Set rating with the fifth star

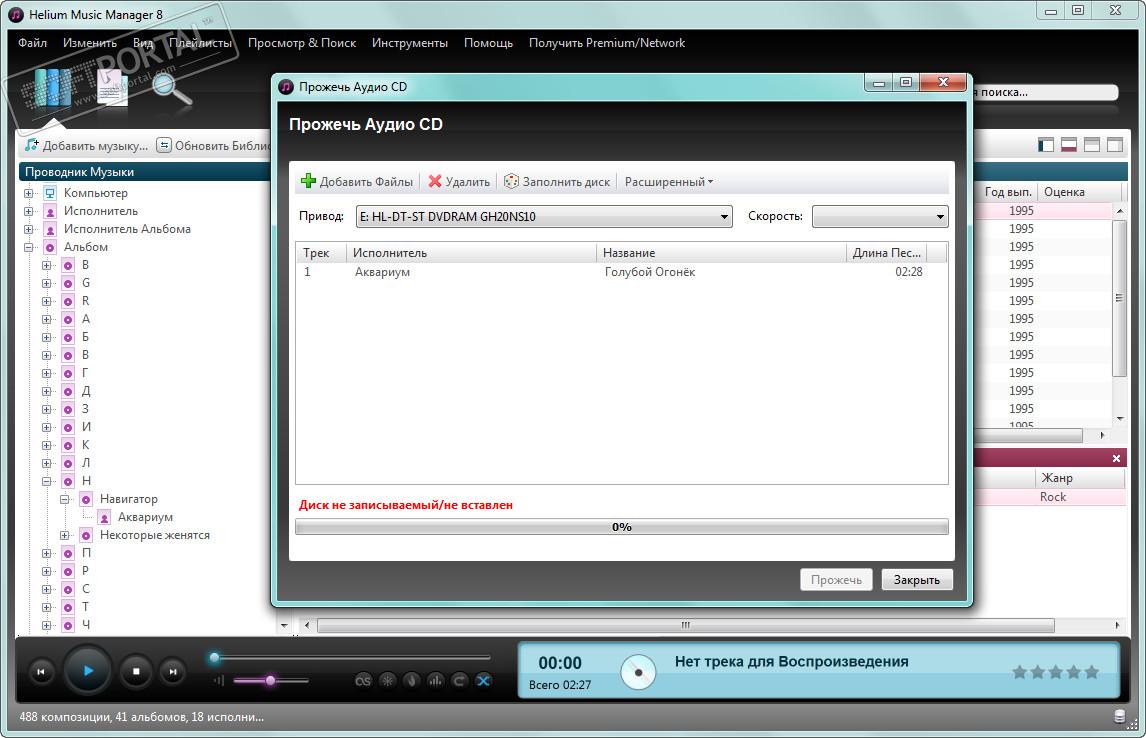(1091, 672)
